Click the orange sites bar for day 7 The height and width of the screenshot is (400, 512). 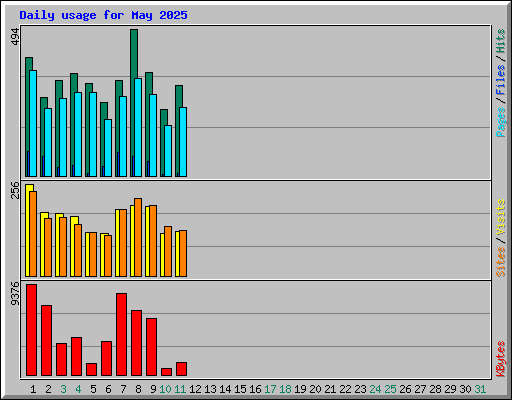123,243
